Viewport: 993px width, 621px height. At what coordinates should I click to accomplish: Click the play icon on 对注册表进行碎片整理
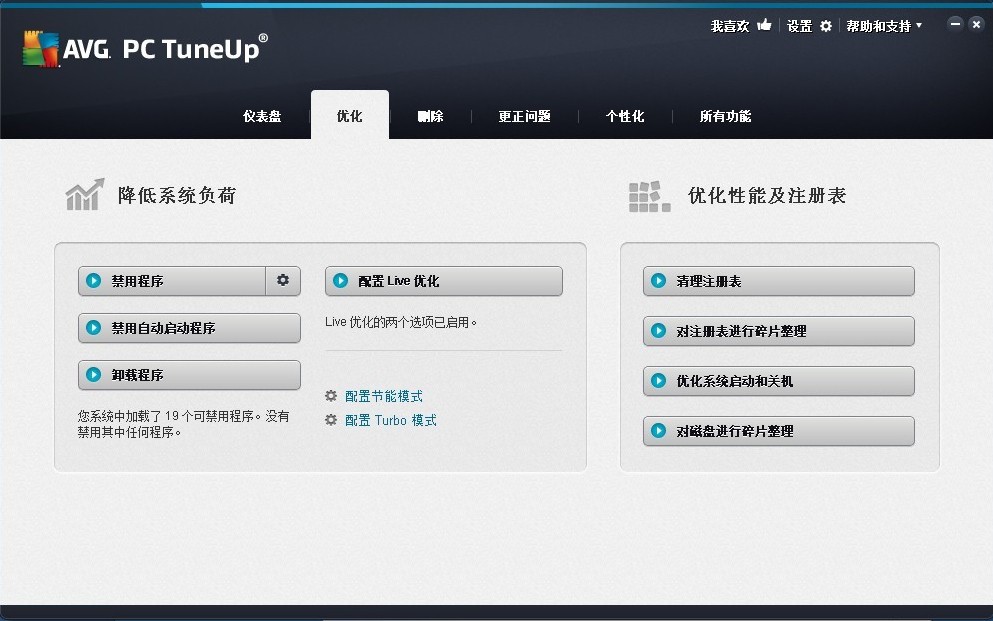659,330
